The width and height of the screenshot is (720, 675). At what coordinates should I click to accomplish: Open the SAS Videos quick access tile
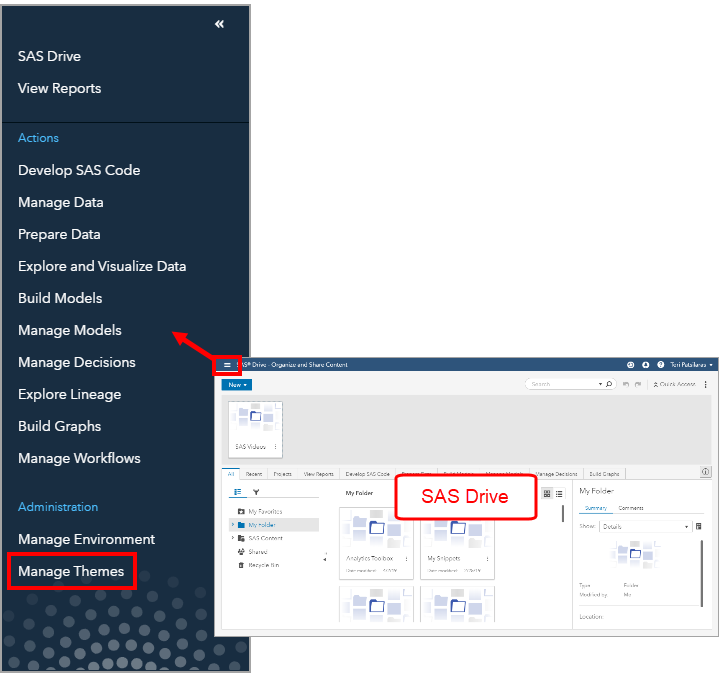point(255,430)
